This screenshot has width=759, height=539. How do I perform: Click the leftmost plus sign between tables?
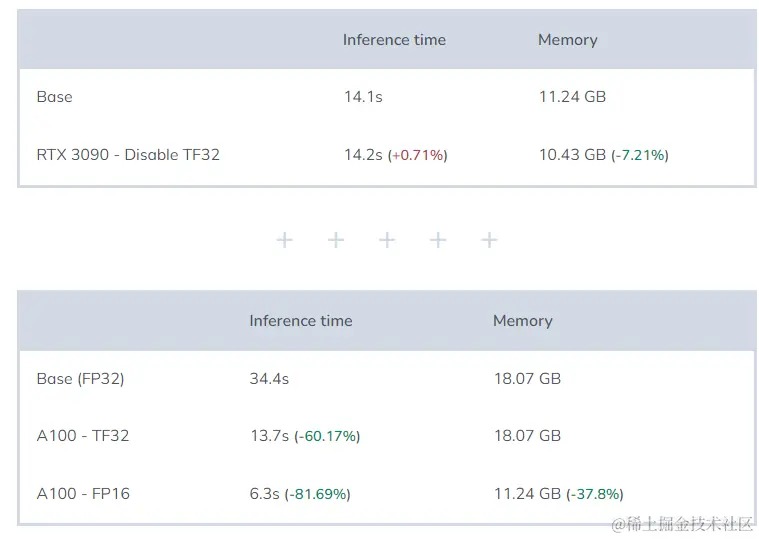(285, 240)
